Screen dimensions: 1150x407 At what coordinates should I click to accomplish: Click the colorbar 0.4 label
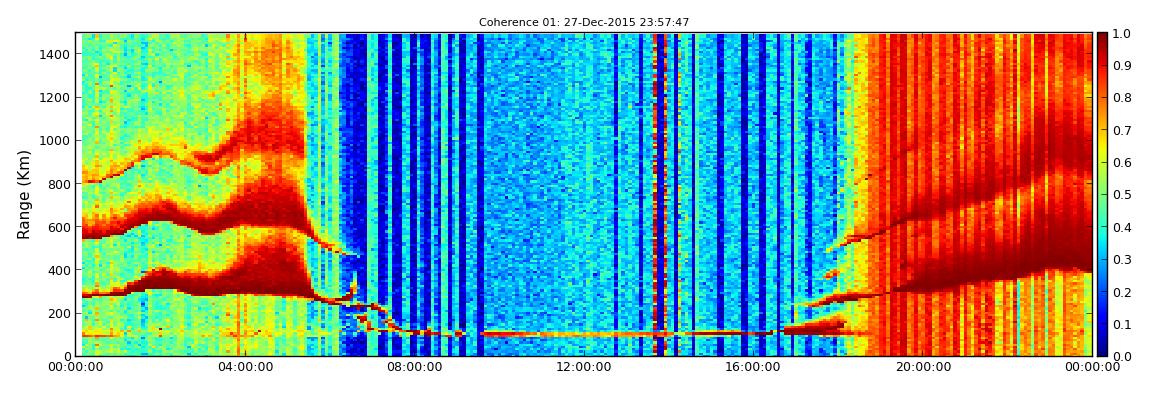(1122, 227)
